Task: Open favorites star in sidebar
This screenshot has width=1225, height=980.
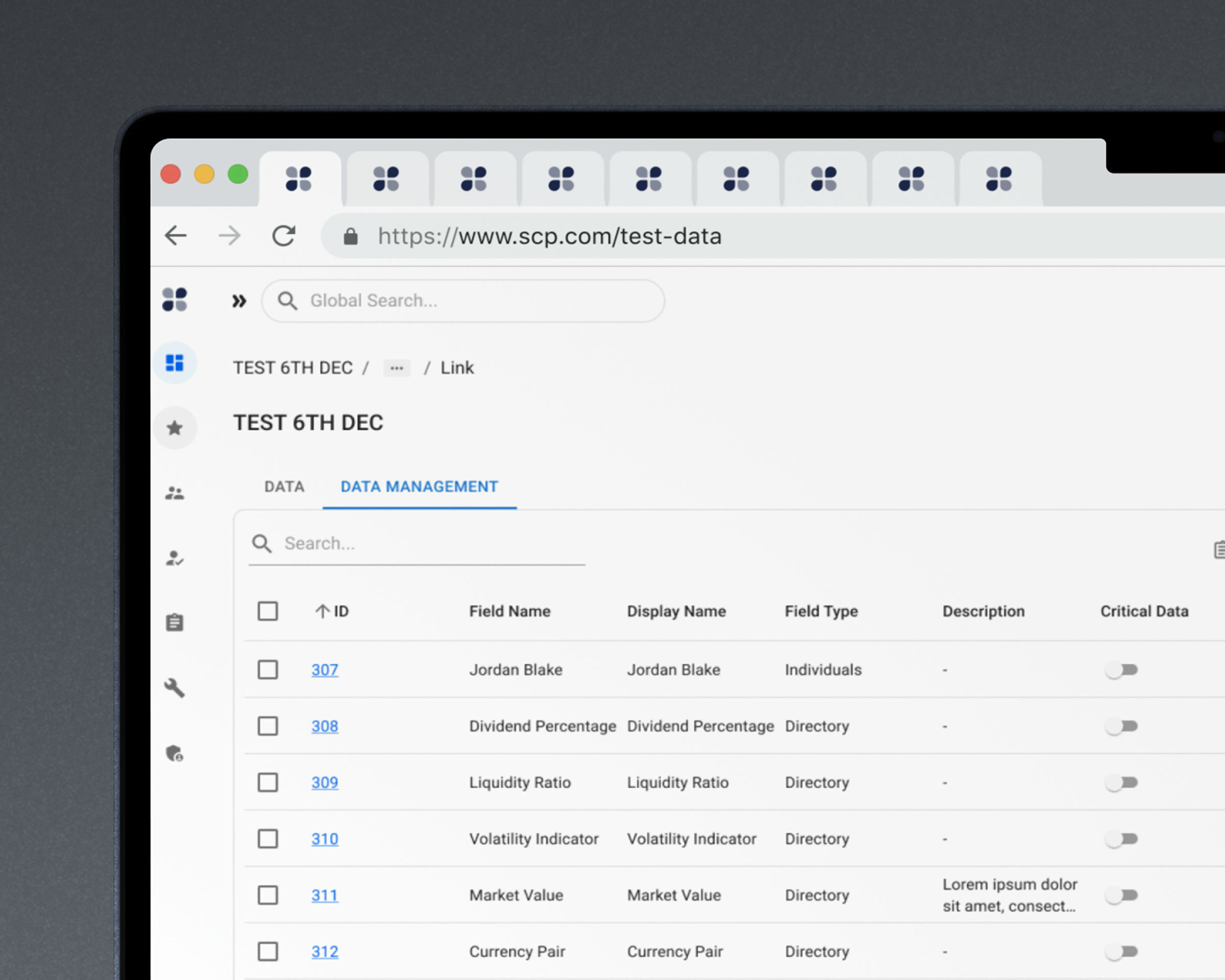Action: tap(175, 428)
